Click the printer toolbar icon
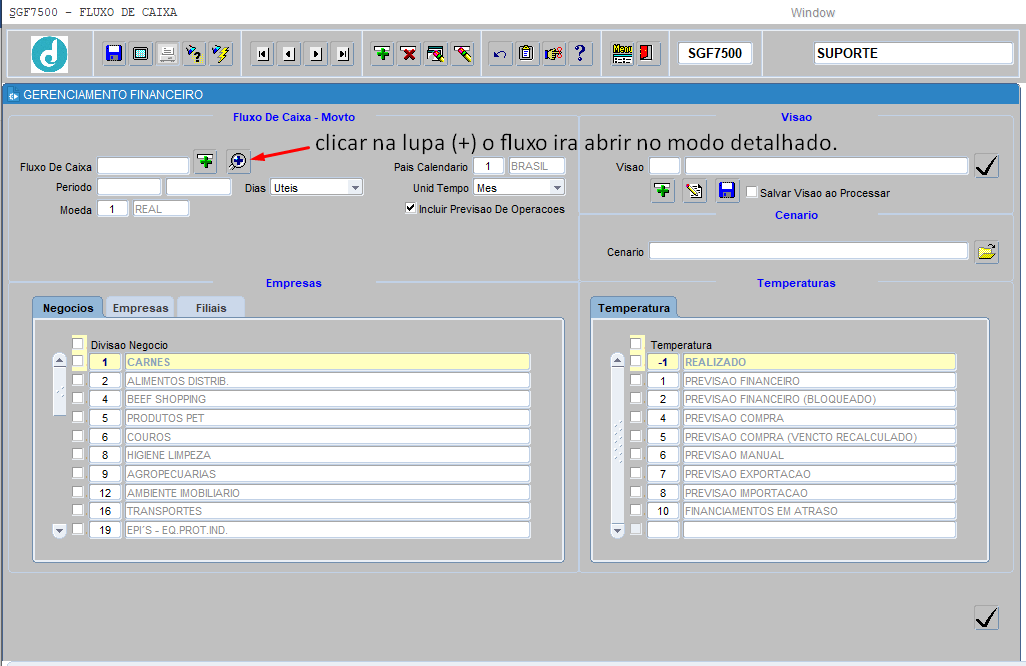This screenshot has height=666, width=1026. coord(168,53)
